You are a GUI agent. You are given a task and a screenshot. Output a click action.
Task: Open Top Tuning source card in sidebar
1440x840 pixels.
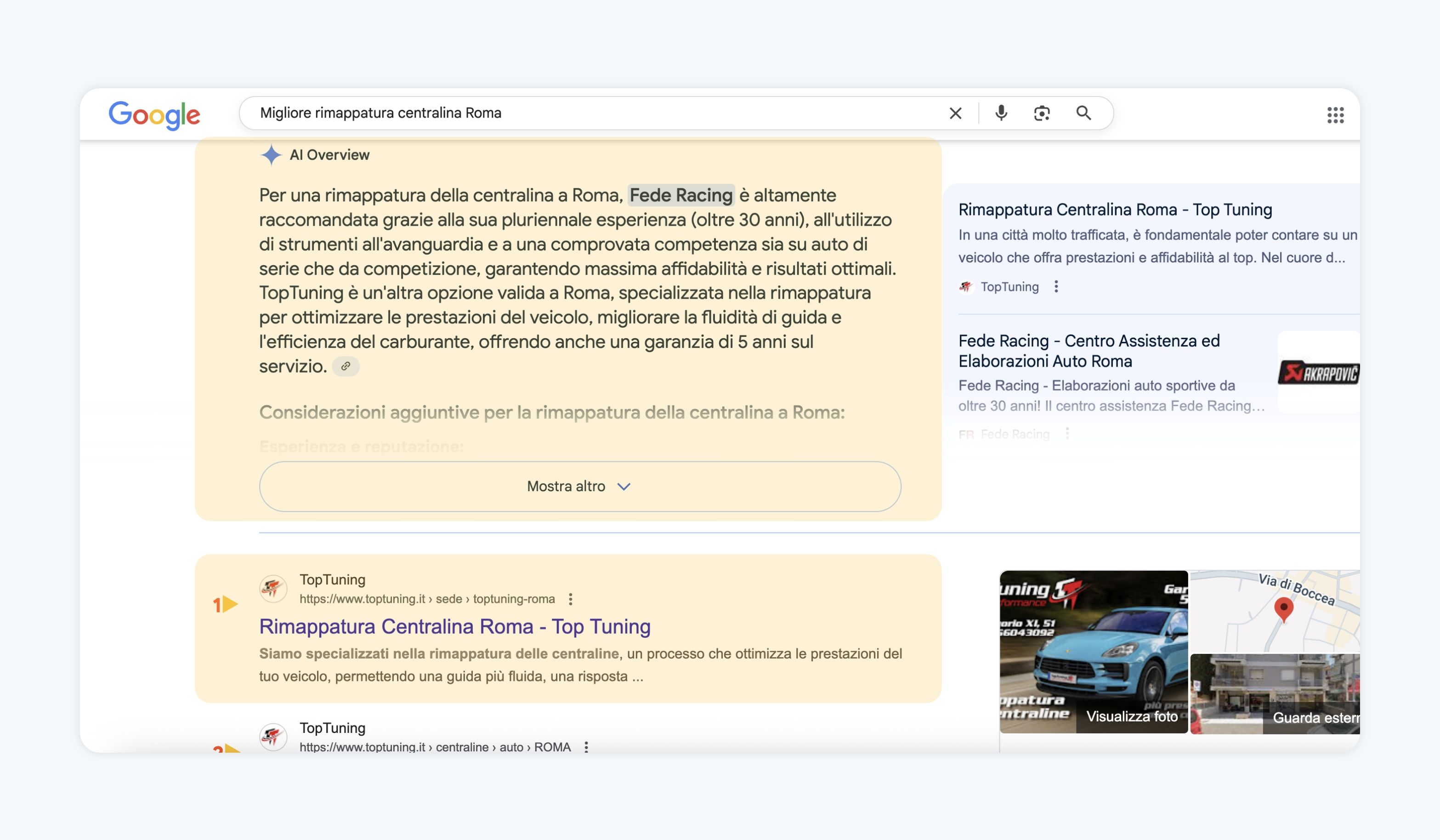coord(1115,210)
